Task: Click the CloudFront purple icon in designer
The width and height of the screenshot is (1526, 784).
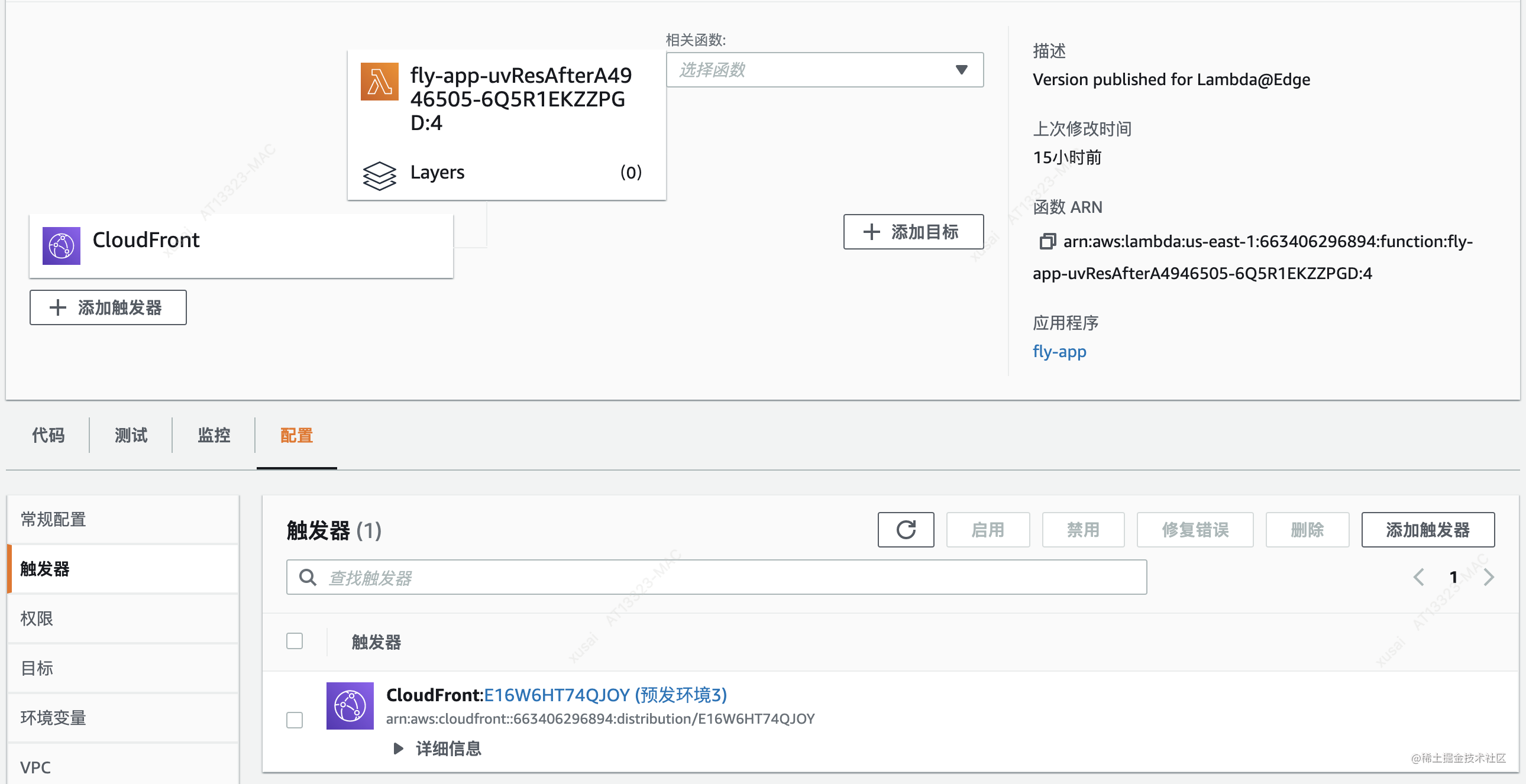Action: coord(62,245)
